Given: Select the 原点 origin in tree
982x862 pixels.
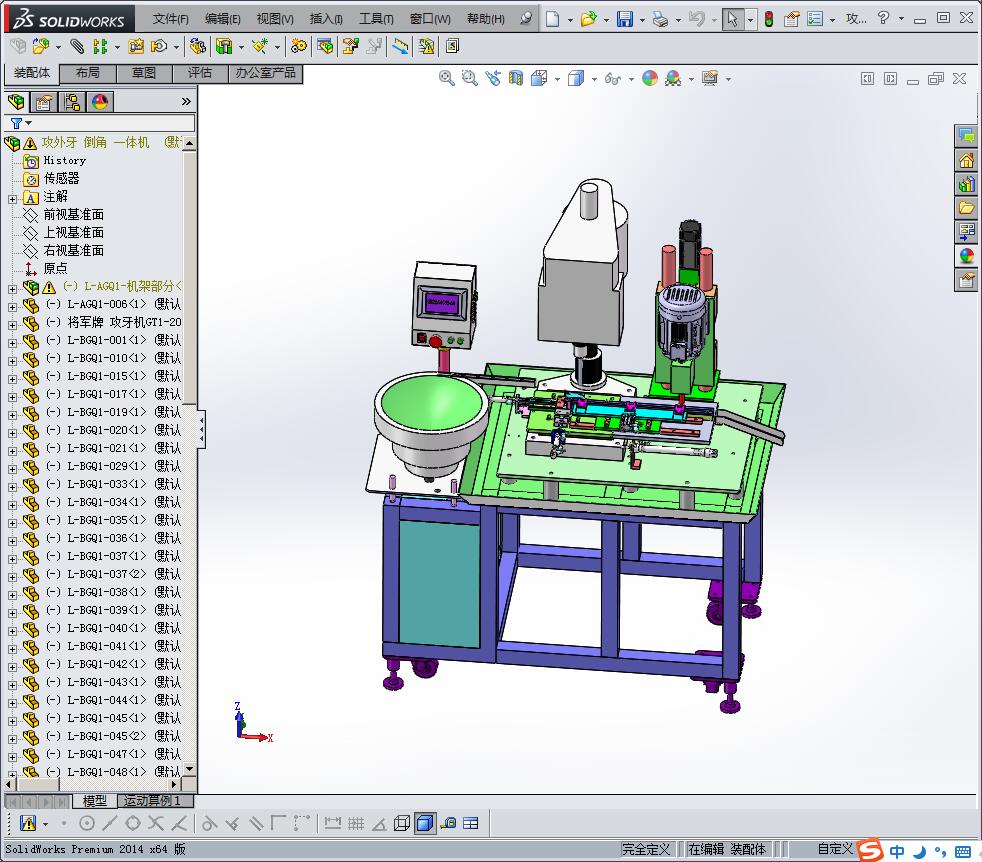Looking at the screenshot, I should pos(55,269).
